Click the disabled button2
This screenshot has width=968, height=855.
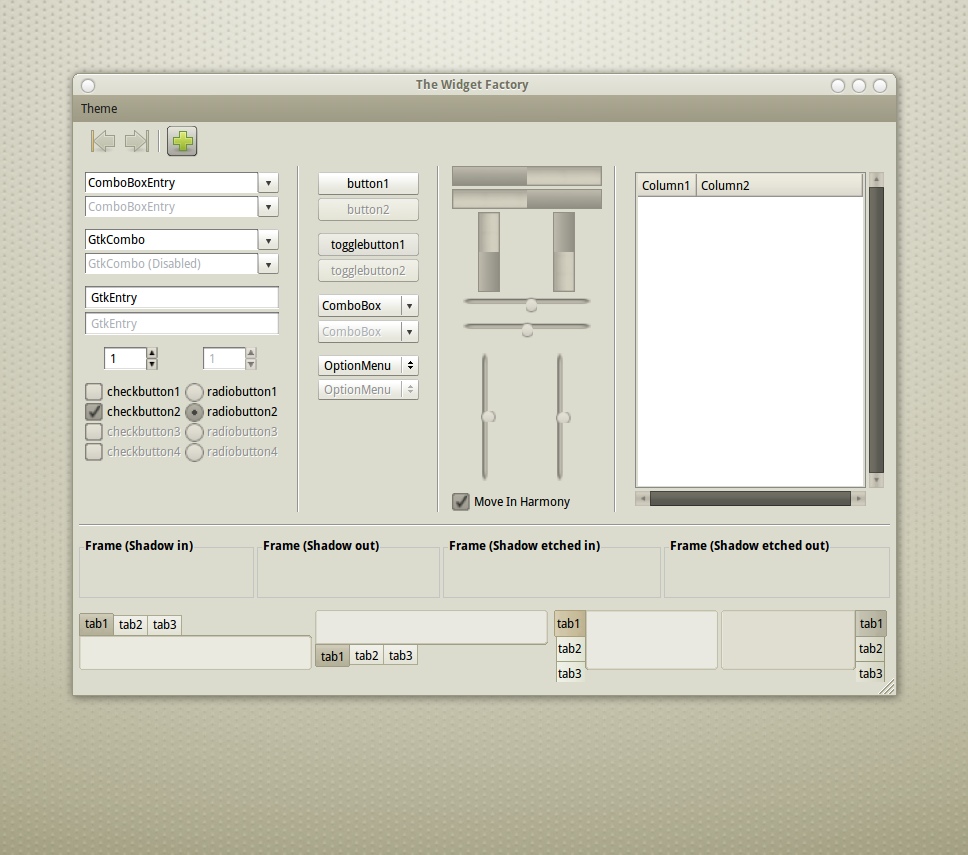click(x=369, y=209)
